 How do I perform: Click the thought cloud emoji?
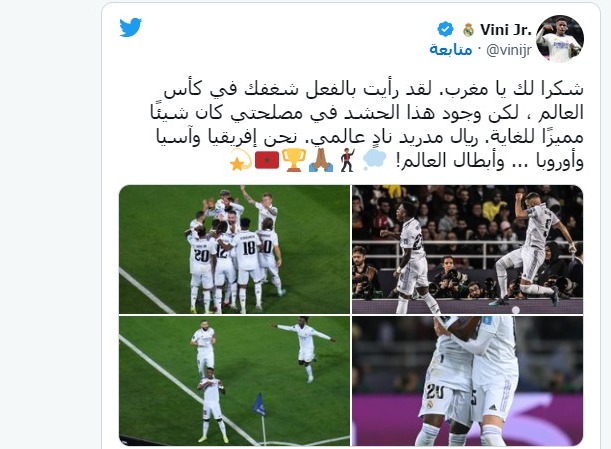click(374, 160)
